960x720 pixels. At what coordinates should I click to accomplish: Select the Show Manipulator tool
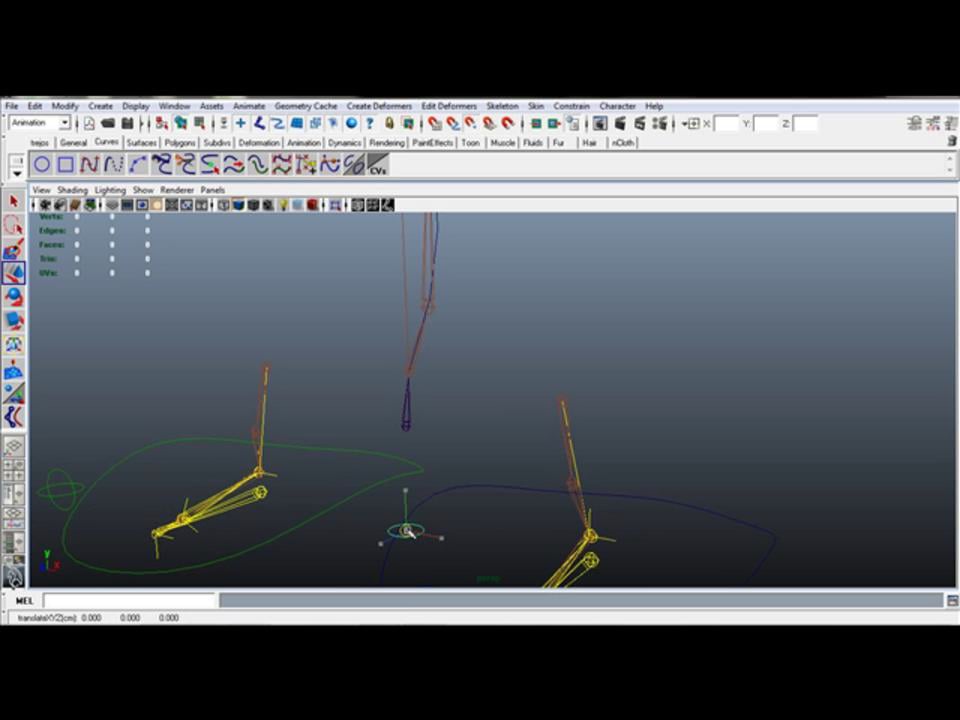13,392
